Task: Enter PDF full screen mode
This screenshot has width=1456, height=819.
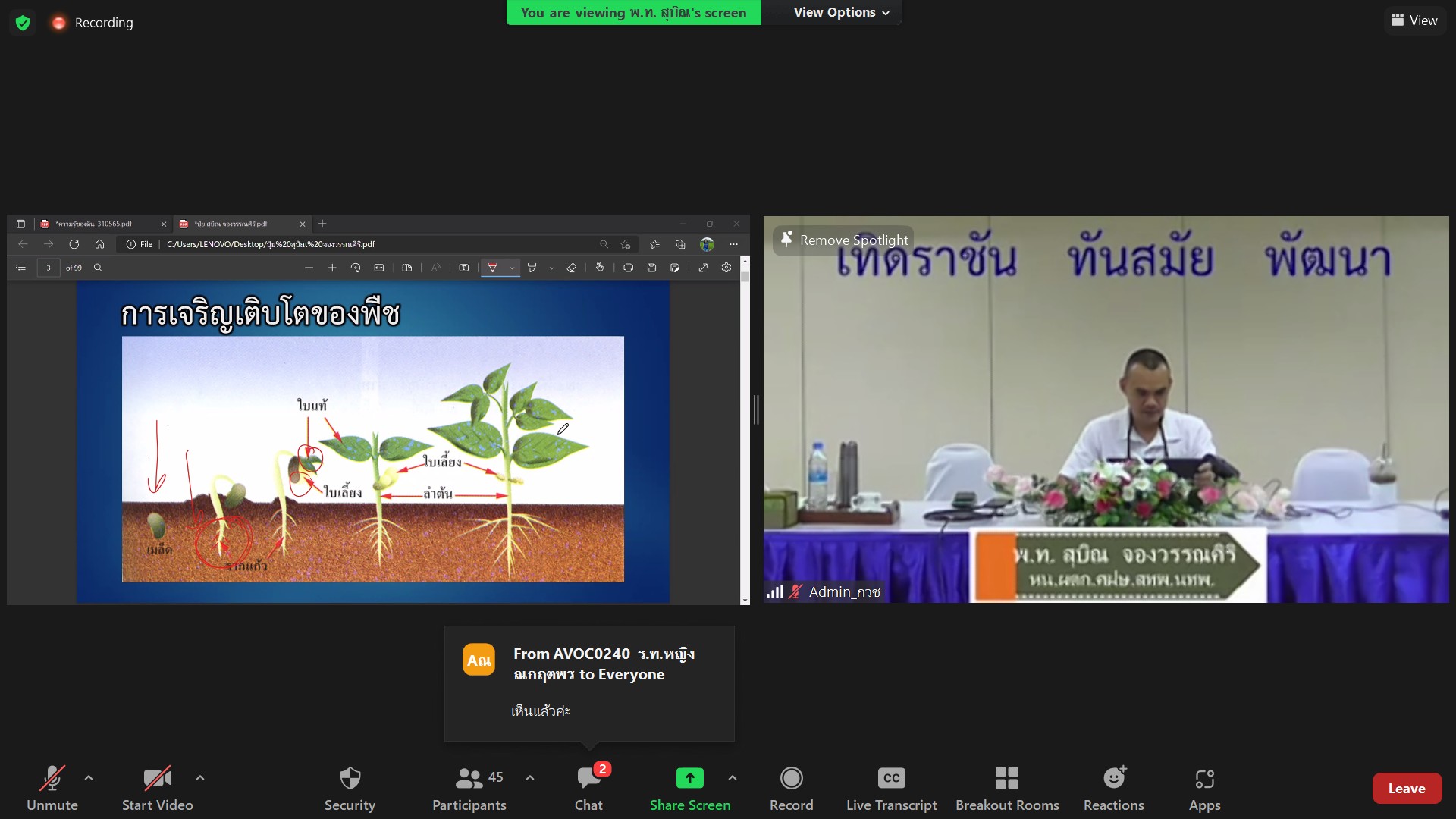Action: pos(703,268)
